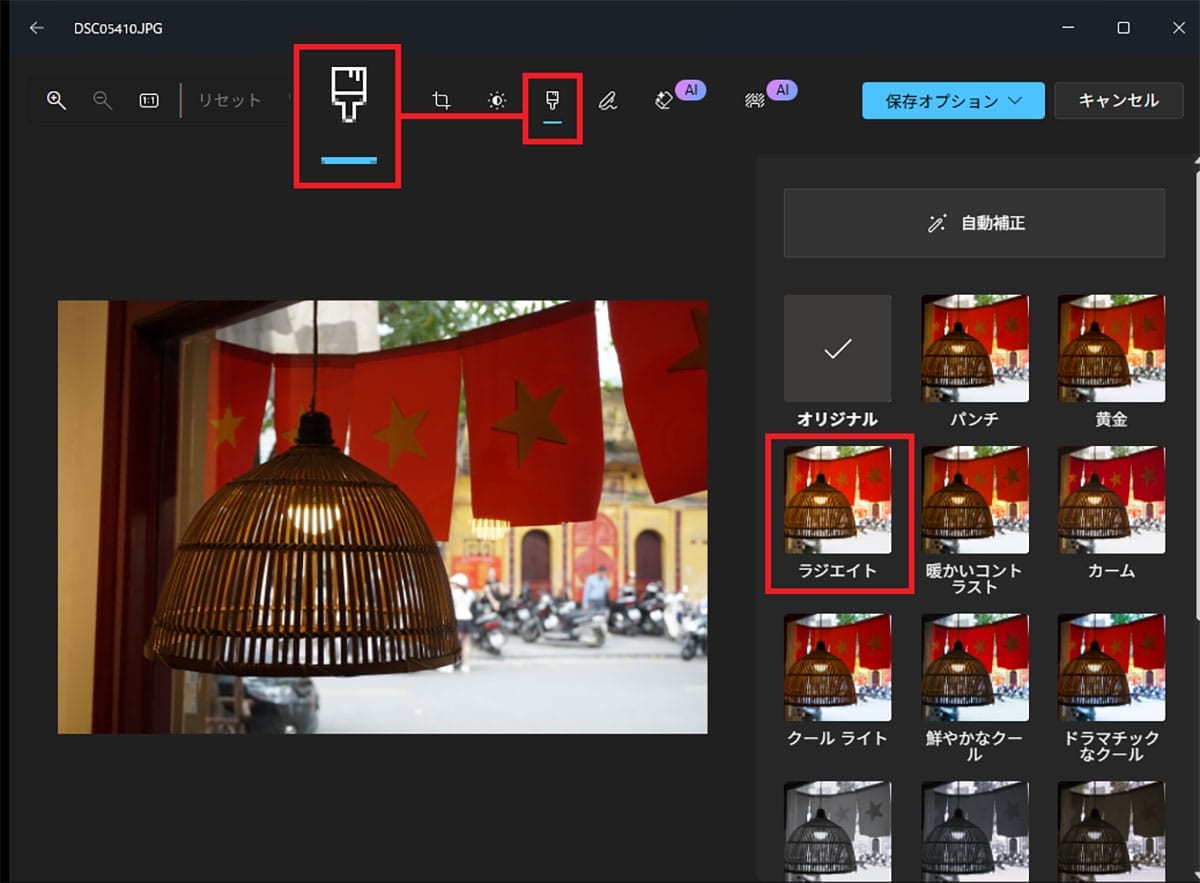Zoom in on the photo
Image resolution: width=1200 pixels, height=883 pixels.
(56, 100)
